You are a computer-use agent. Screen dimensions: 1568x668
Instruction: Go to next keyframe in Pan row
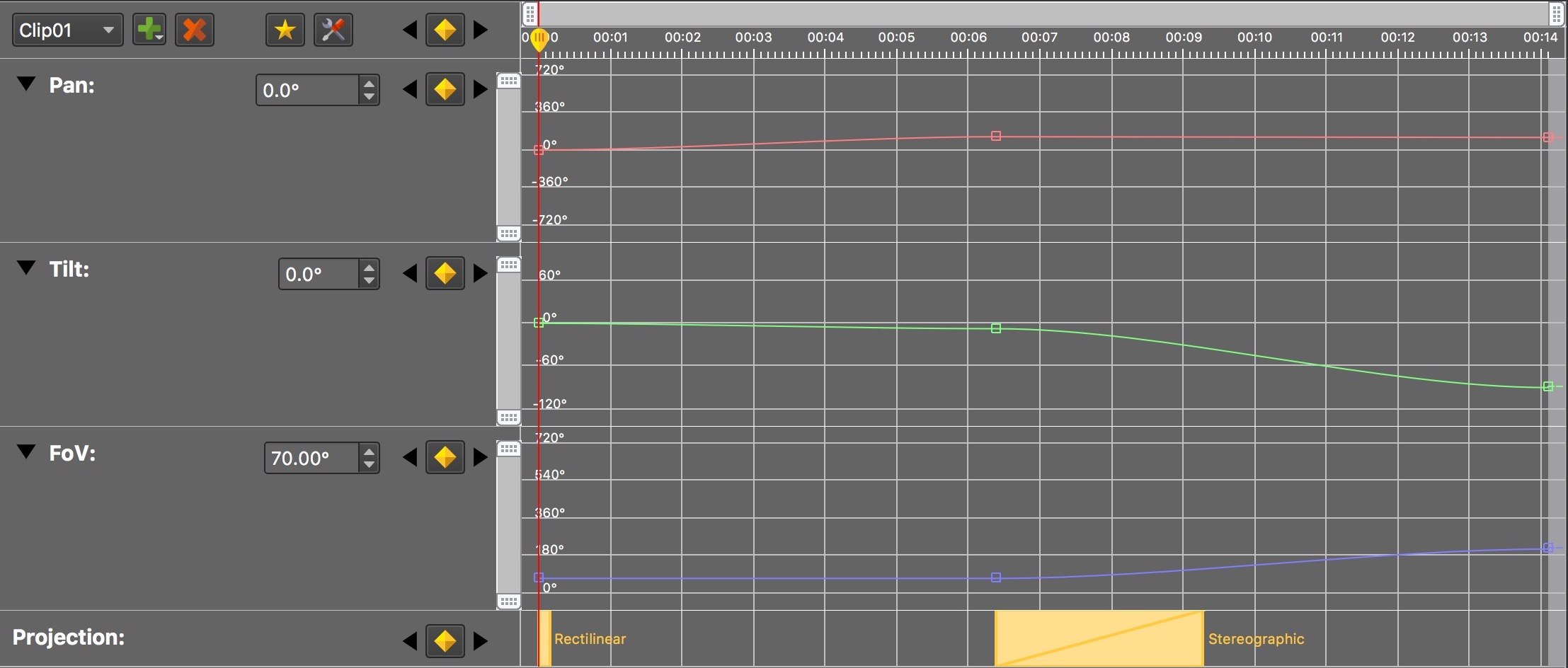point(481,89)
